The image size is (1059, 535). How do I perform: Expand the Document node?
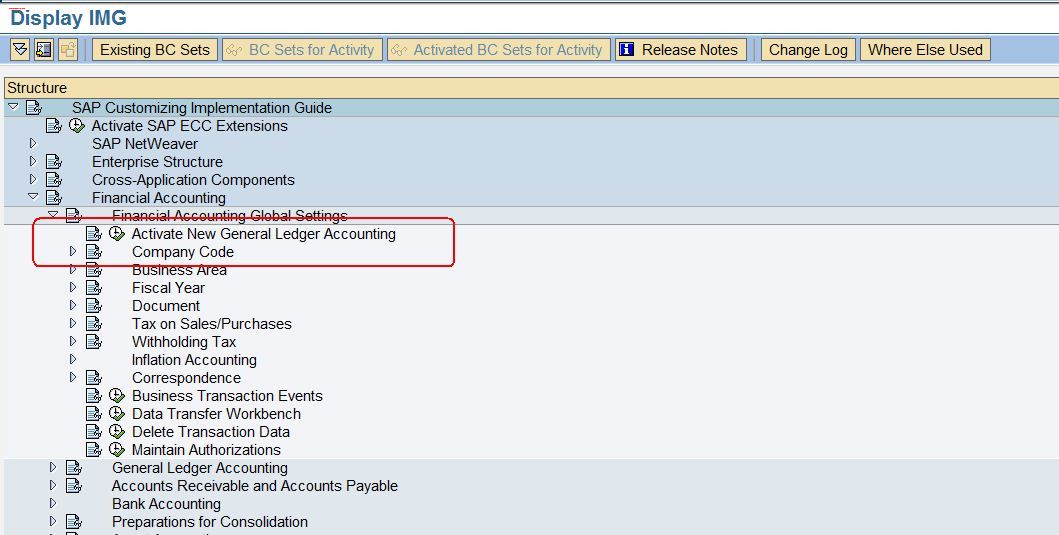pyautogui.click(x=73, y=305)
